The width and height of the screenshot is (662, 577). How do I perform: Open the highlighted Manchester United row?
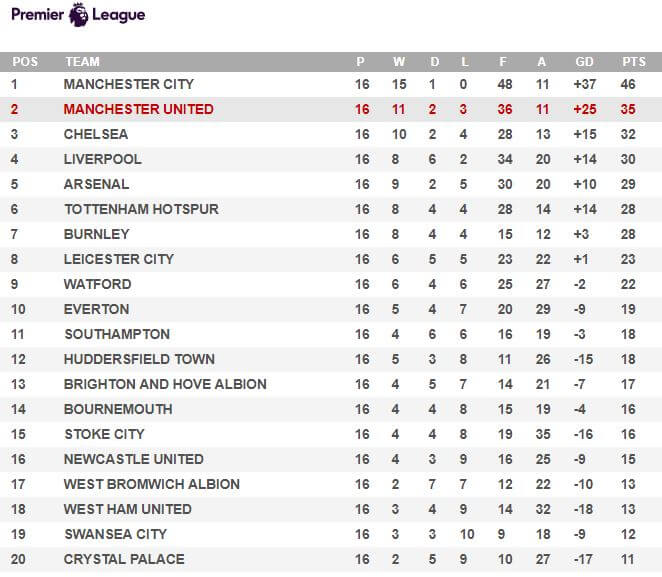click(x=331, y=109)
